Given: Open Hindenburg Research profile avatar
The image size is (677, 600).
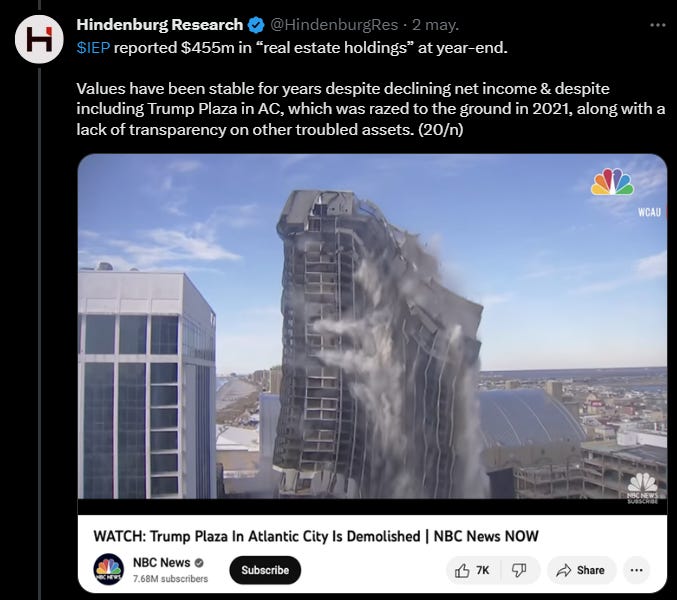Looking at the screenshot, I should [39, 39].
